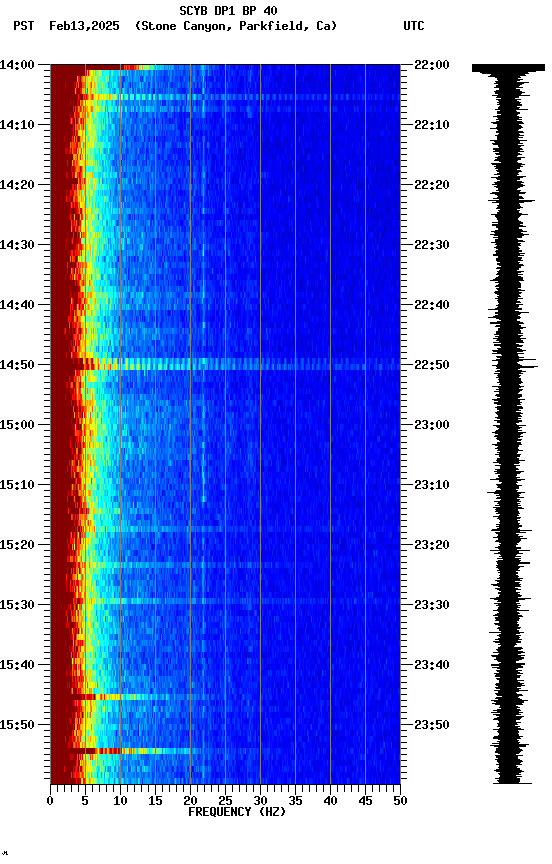The image size is (552, 864).
Task: Click the '15:10' PST time label
Action: coord(17,485)
